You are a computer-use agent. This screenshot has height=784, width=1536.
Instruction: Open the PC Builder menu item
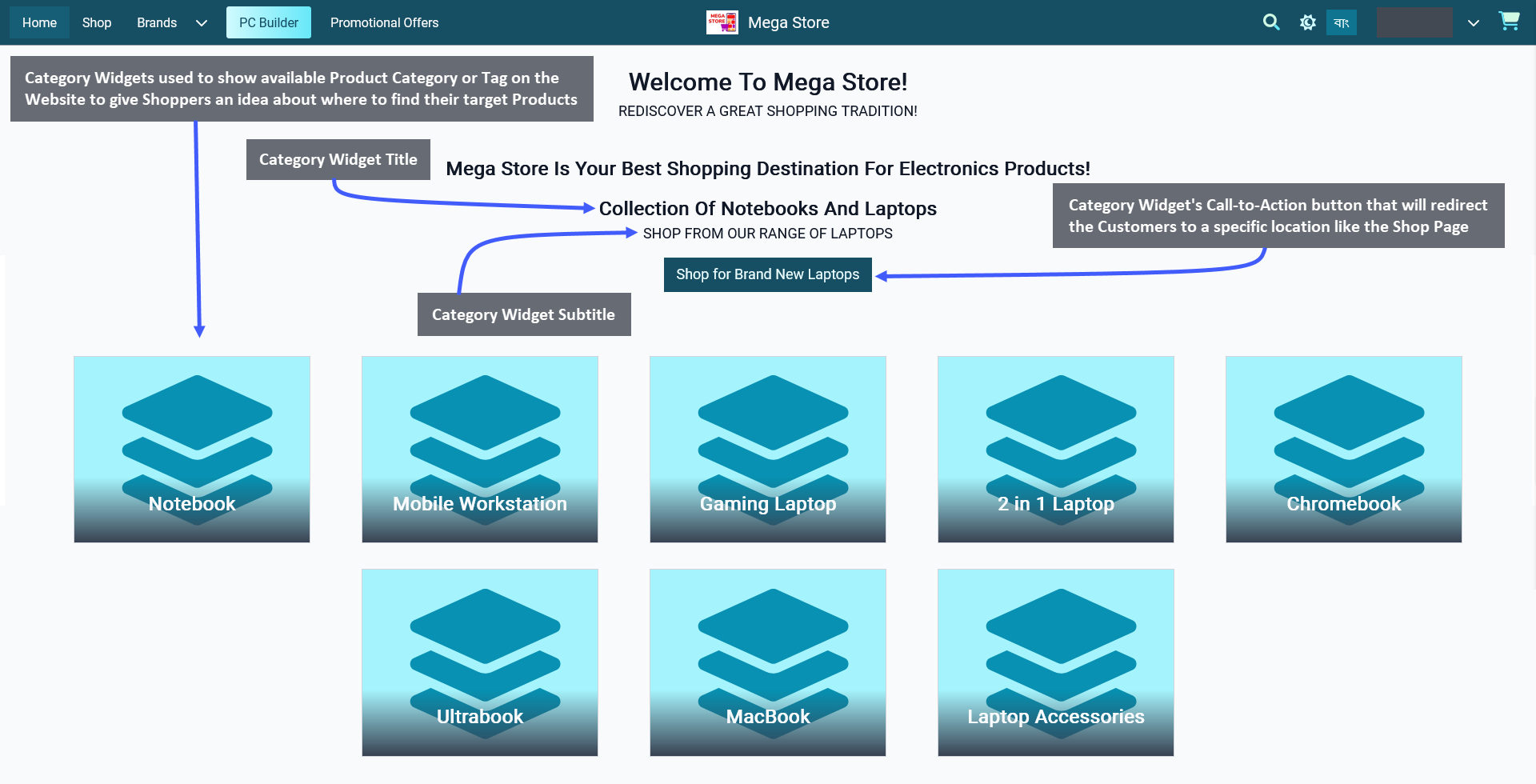269,22
